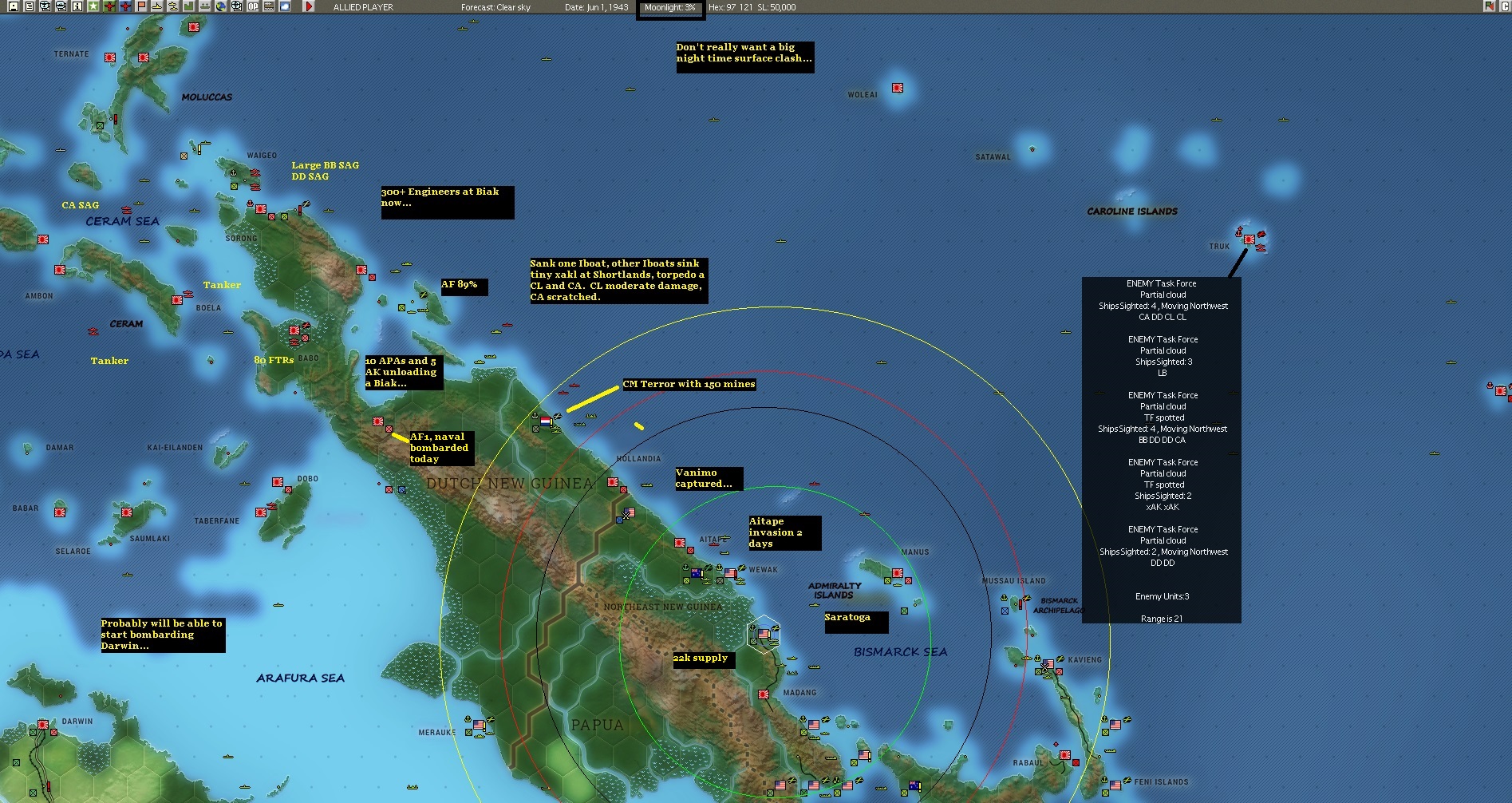Click the 'Don't really want a big night time surface clash' note
Screen dimensions: 1512x803
744,57
